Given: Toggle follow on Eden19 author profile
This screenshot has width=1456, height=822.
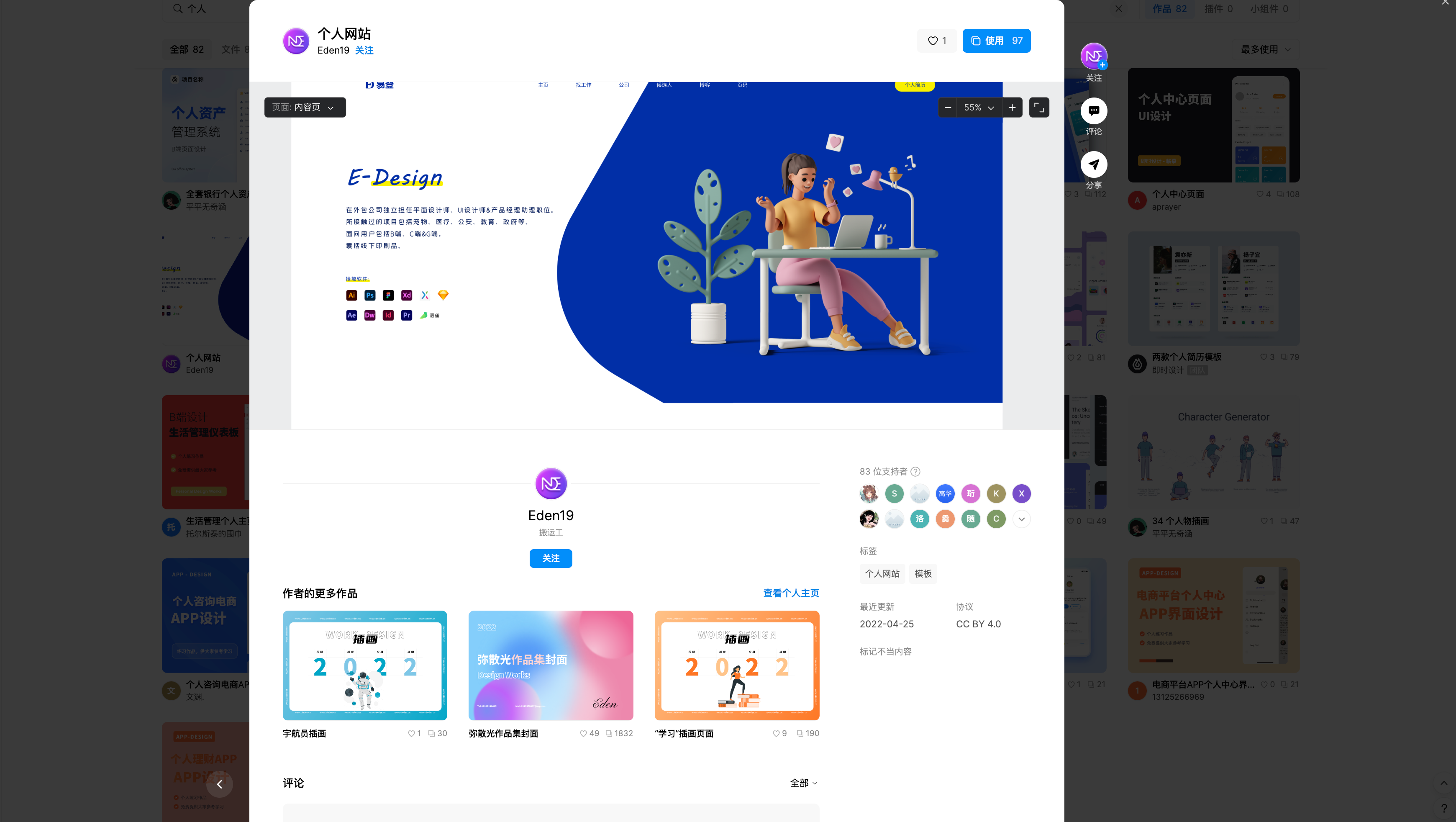Looking at the screenshot, I should (551, 558).
